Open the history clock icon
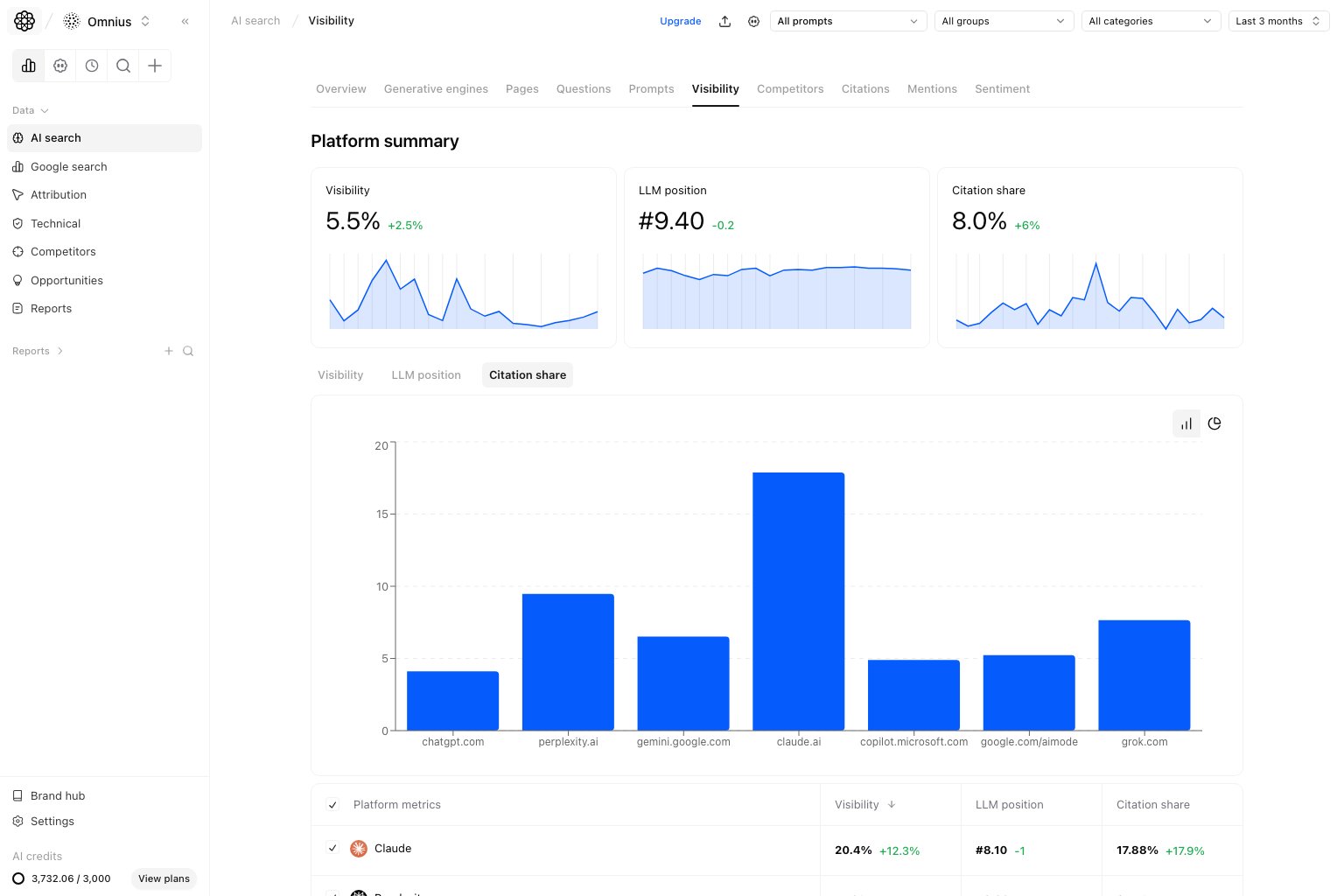This screenshot has width=1344, height=896. (x=92, y=66)
